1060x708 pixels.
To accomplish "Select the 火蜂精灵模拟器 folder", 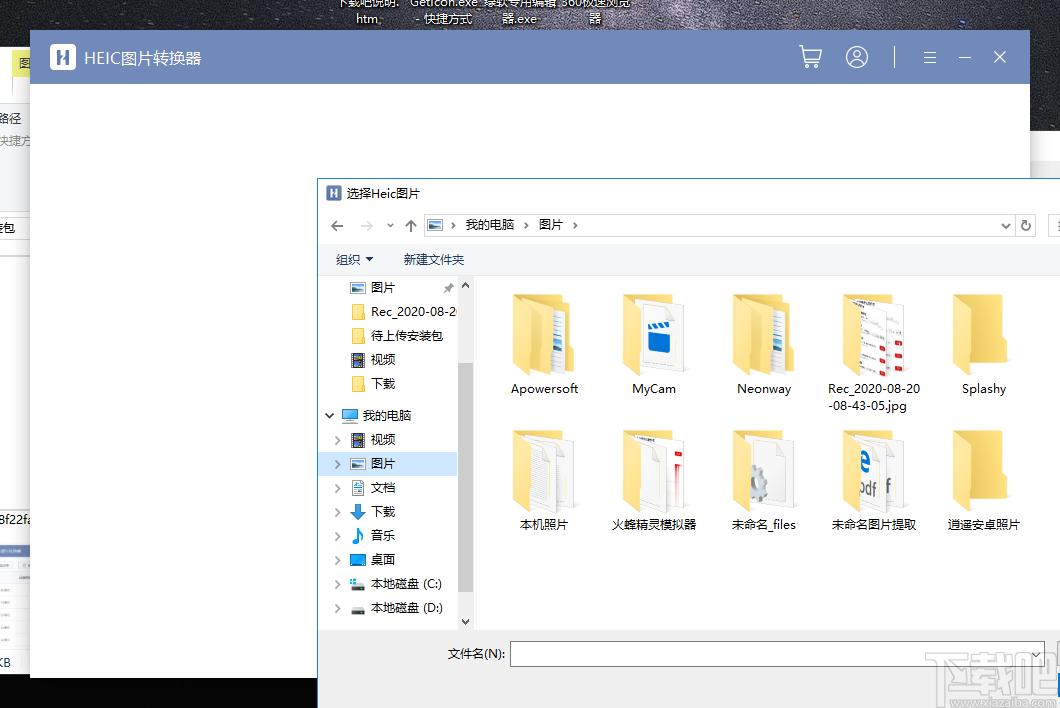I will pyautogui.click(x=654, y=481).
